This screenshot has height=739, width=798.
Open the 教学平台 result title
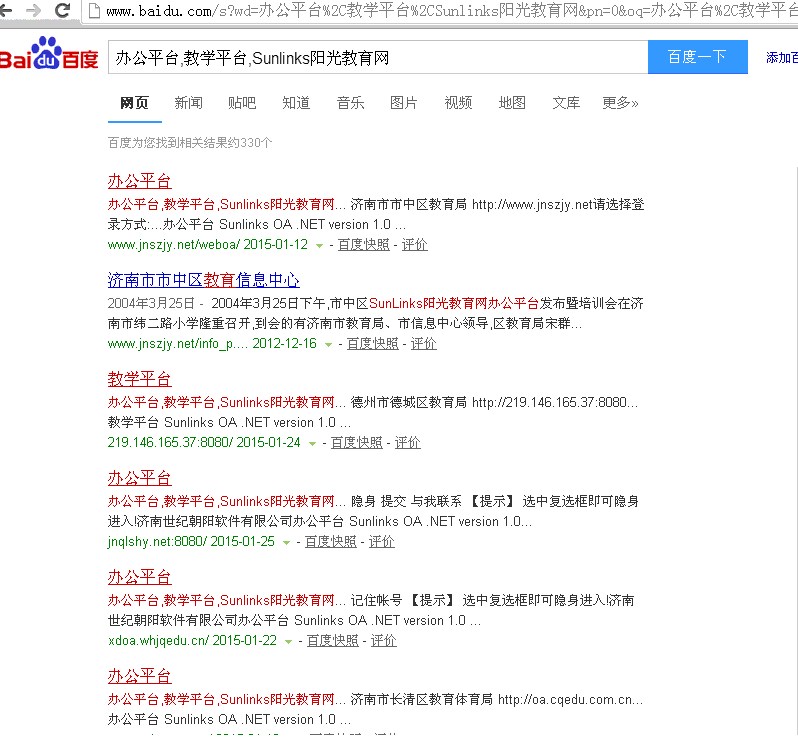[139, 379]
